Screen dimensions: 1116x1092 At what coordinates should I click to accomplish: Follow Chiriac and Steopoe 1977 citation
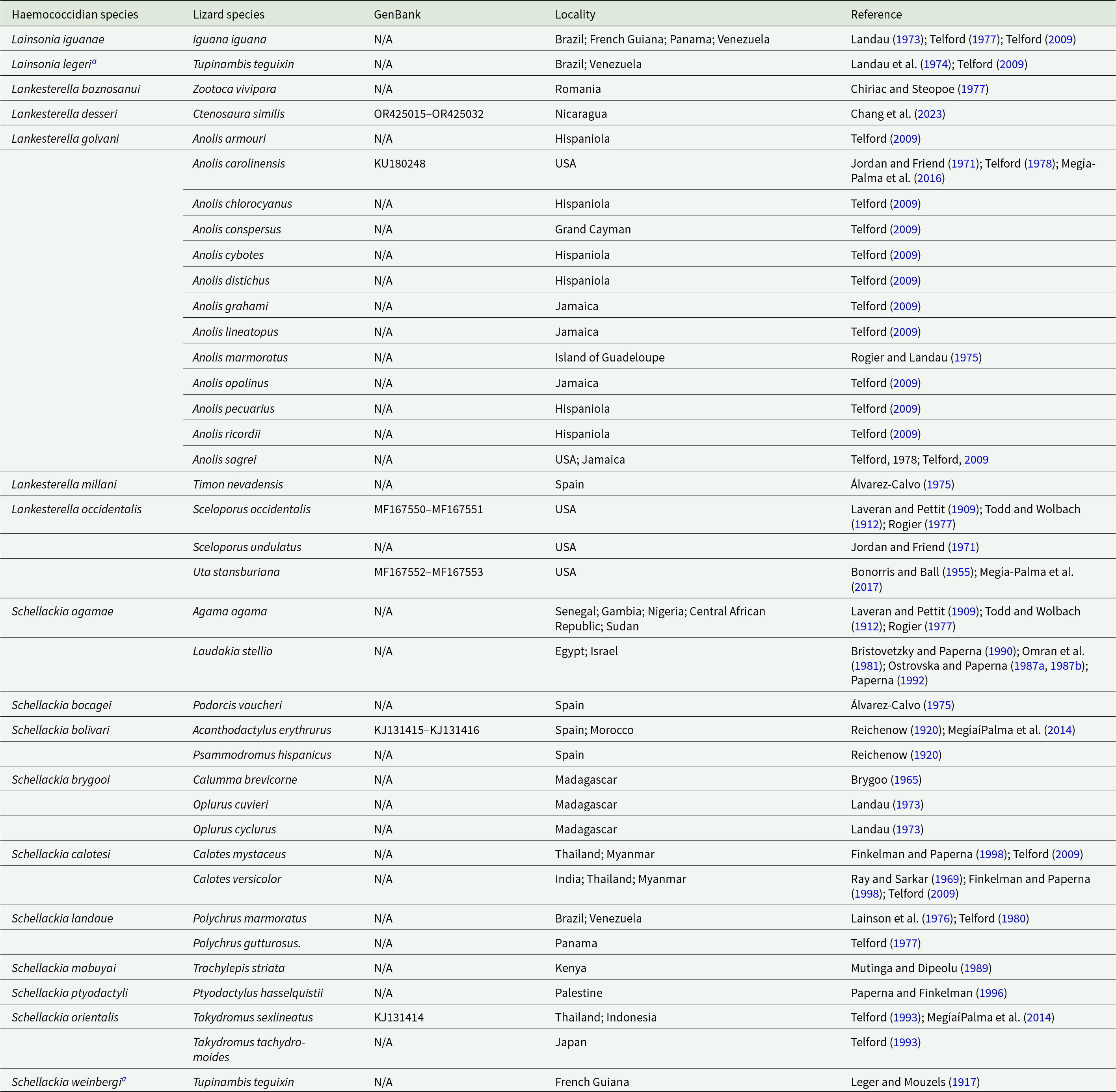tap(973, 89)
